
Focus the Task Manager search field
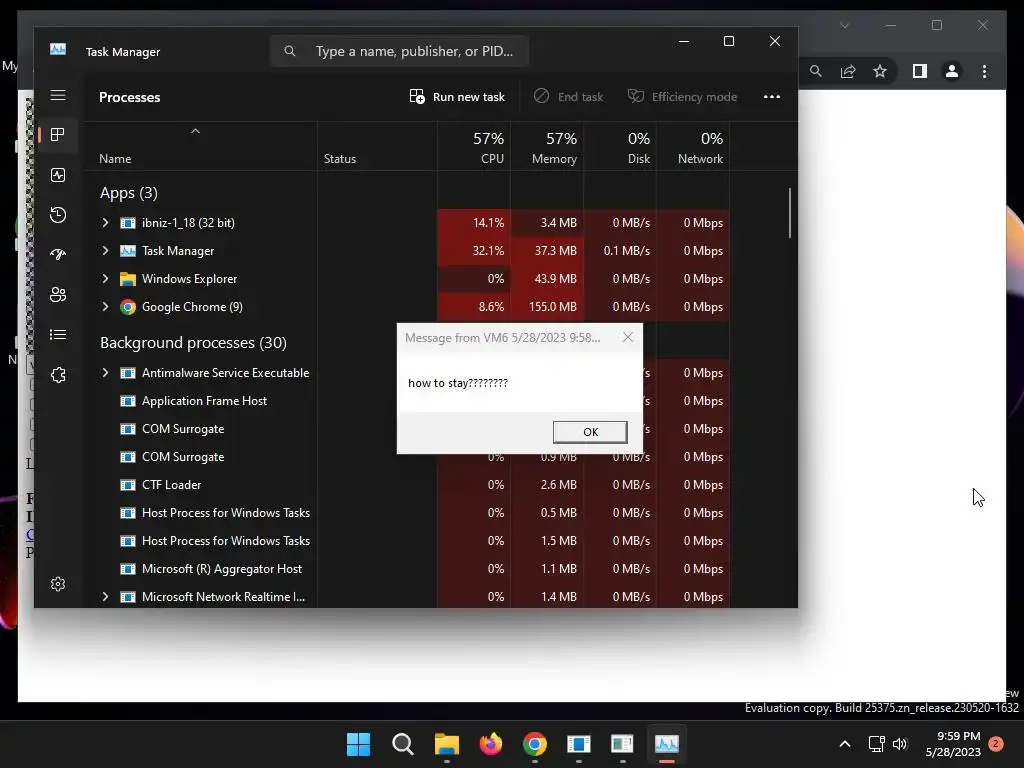tap(400, 51)
